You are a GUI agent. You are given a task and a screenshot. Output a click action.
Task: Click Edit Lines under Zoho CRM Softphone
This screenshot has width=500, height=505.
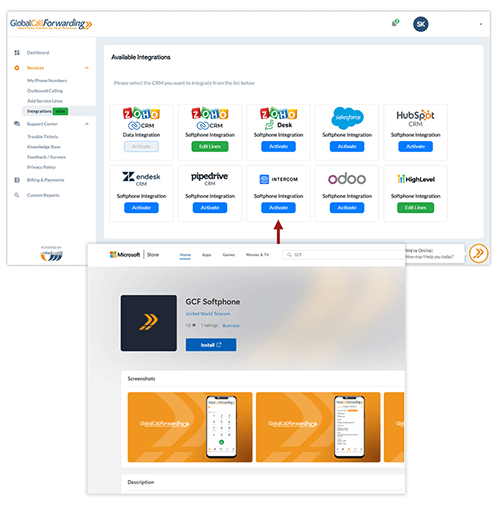point(210,146)
